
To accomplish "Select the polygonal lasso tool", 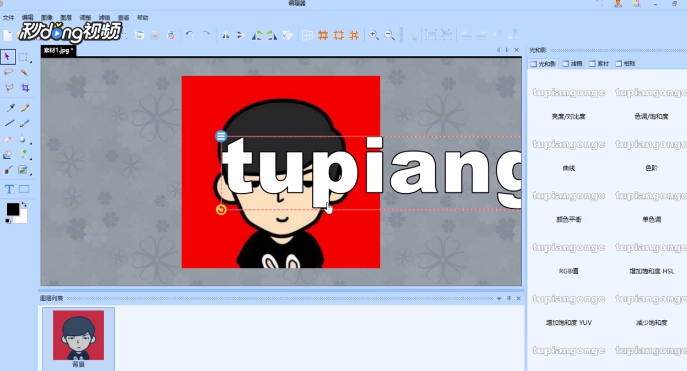I will (9, 88).
